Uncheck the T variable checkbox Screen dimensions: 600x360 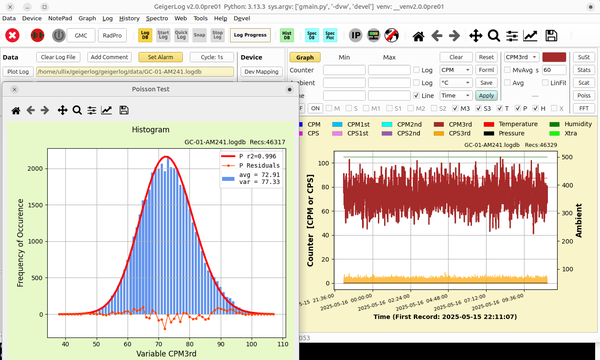coord(500,108)
